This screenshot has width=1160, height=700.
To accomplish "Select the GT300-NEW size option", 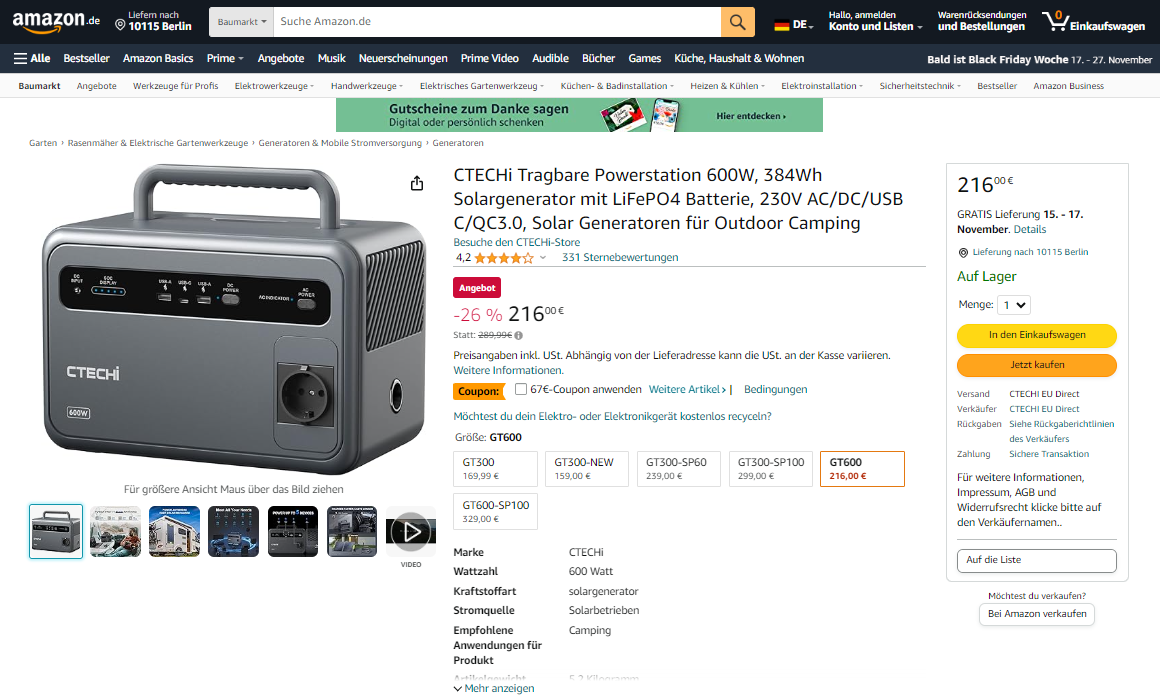I will click(587, 468).
